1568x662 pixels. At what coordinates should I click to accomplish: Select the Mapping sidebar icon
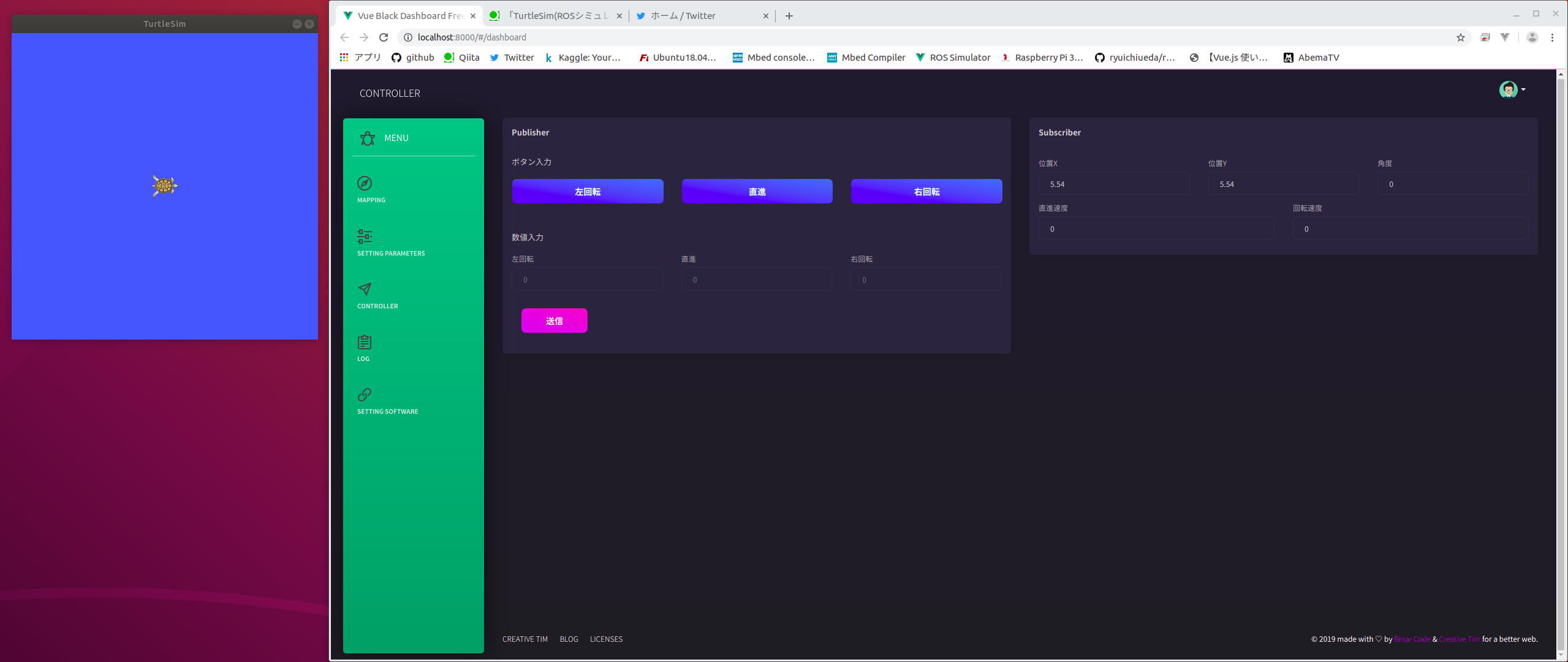click(364, 183)
